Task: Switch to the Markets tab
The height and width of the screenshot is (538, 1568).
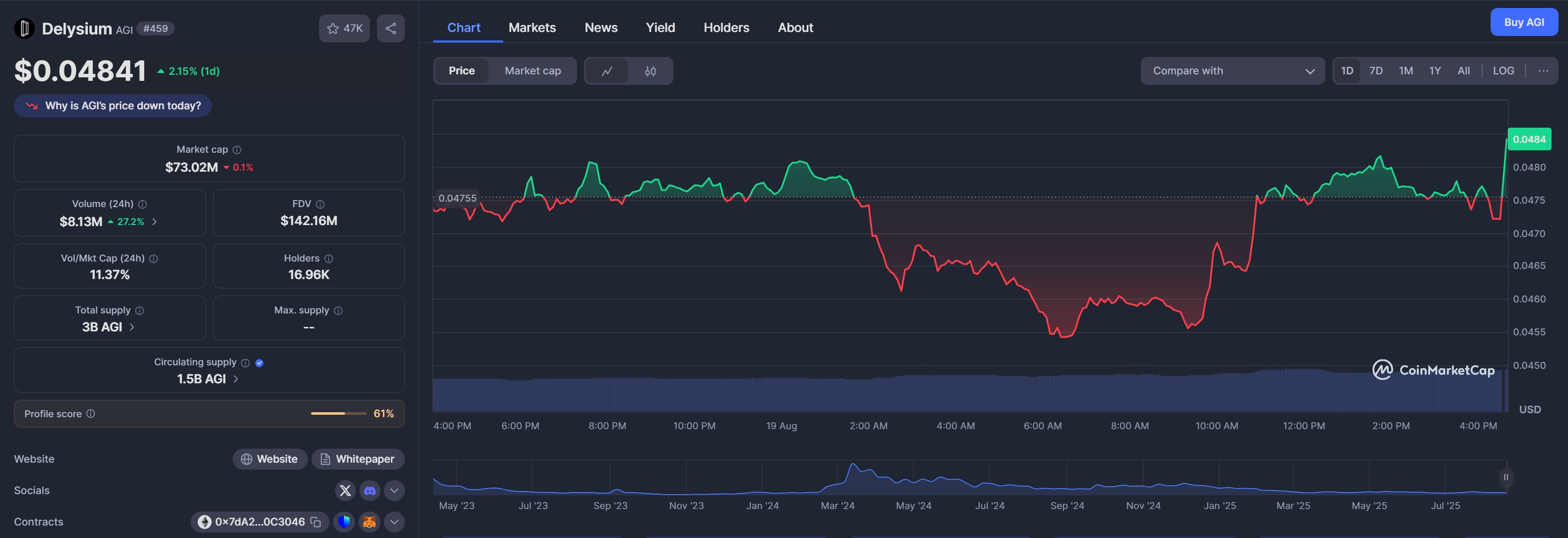Action: tap(532, 28)
